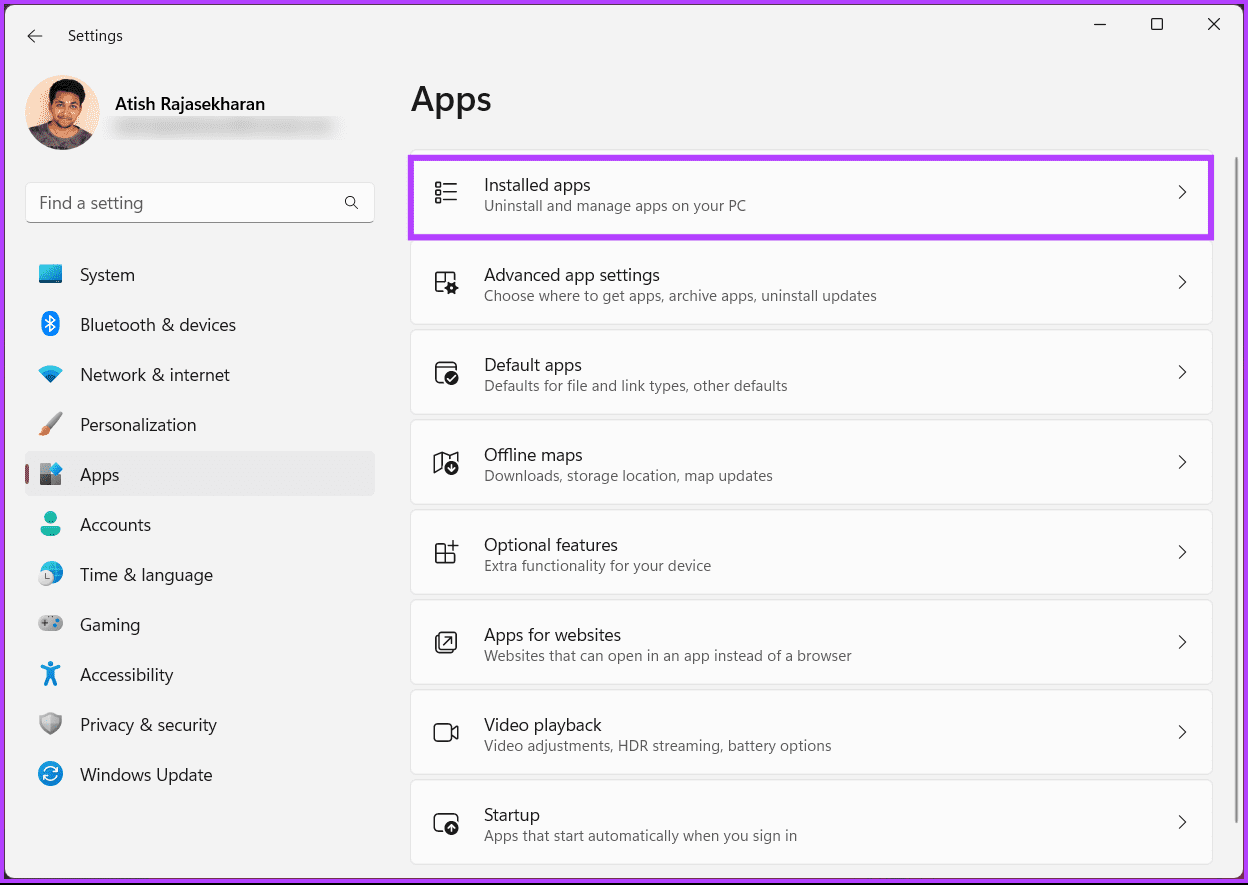Open Time & language
Image resolution: width=1248 pixels, height=885 pixels.
pos(200,575)
